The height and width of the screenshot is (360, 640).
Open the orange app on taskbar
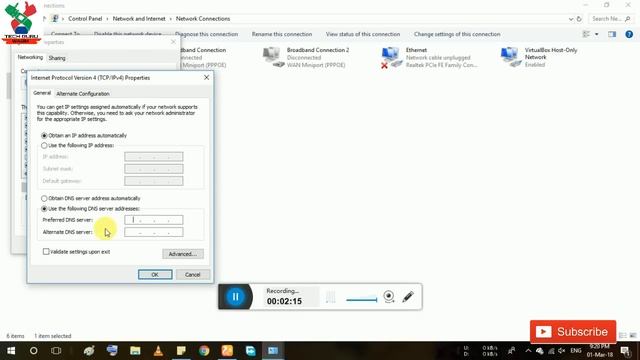pos(227,351)
